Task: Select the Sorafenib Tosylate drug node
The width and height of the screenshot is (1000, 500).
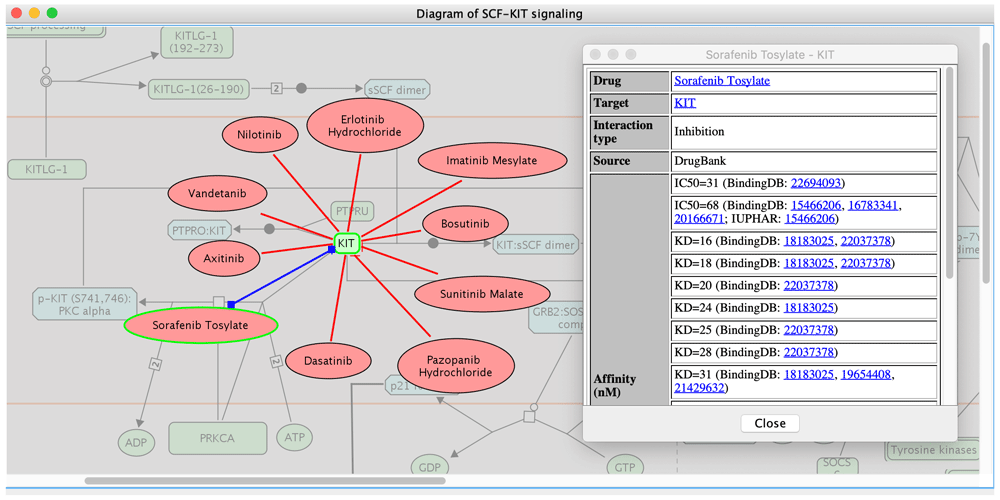Action: [201, 326]
